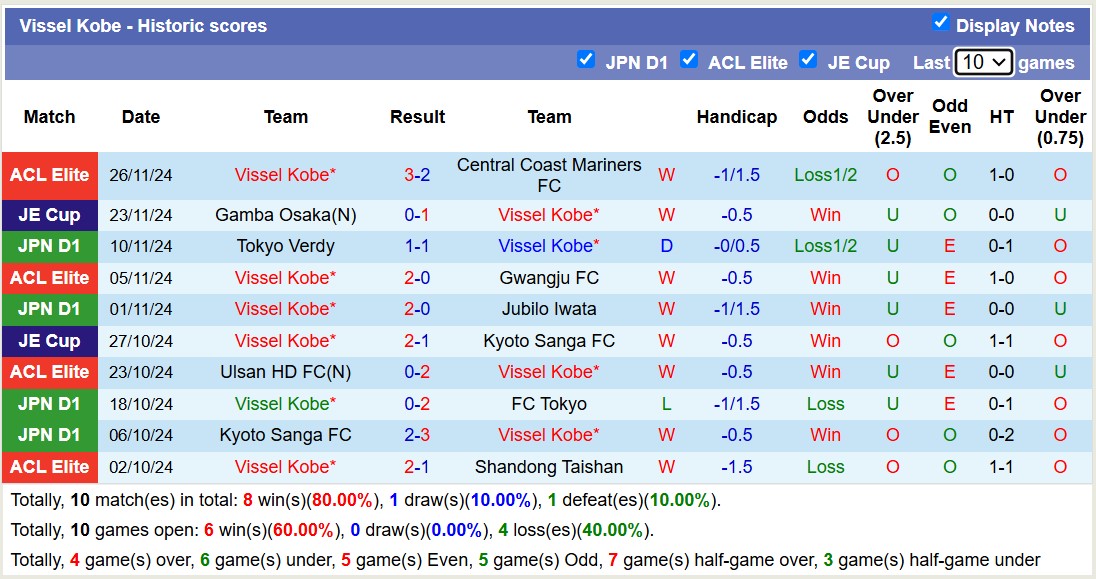The width and height of the screenshot is (1096, 579).
Task: Disable the ACL Elite filter checkbox
Action: (690, 60)
